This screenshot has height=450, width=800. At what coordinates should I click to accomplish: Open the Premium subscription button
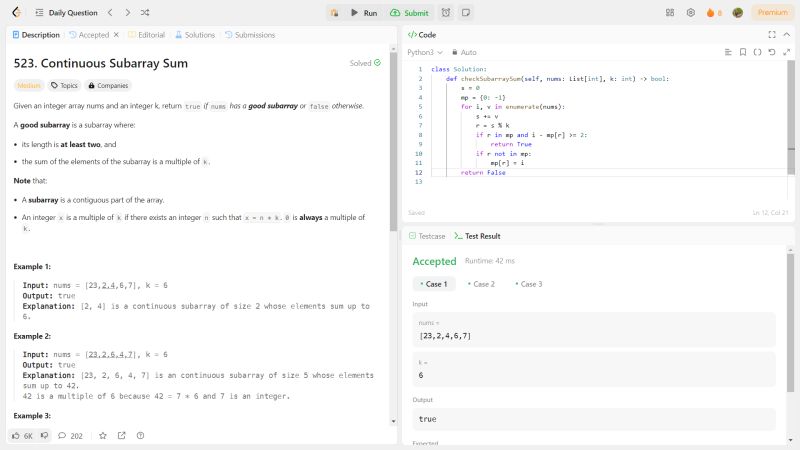772,13
